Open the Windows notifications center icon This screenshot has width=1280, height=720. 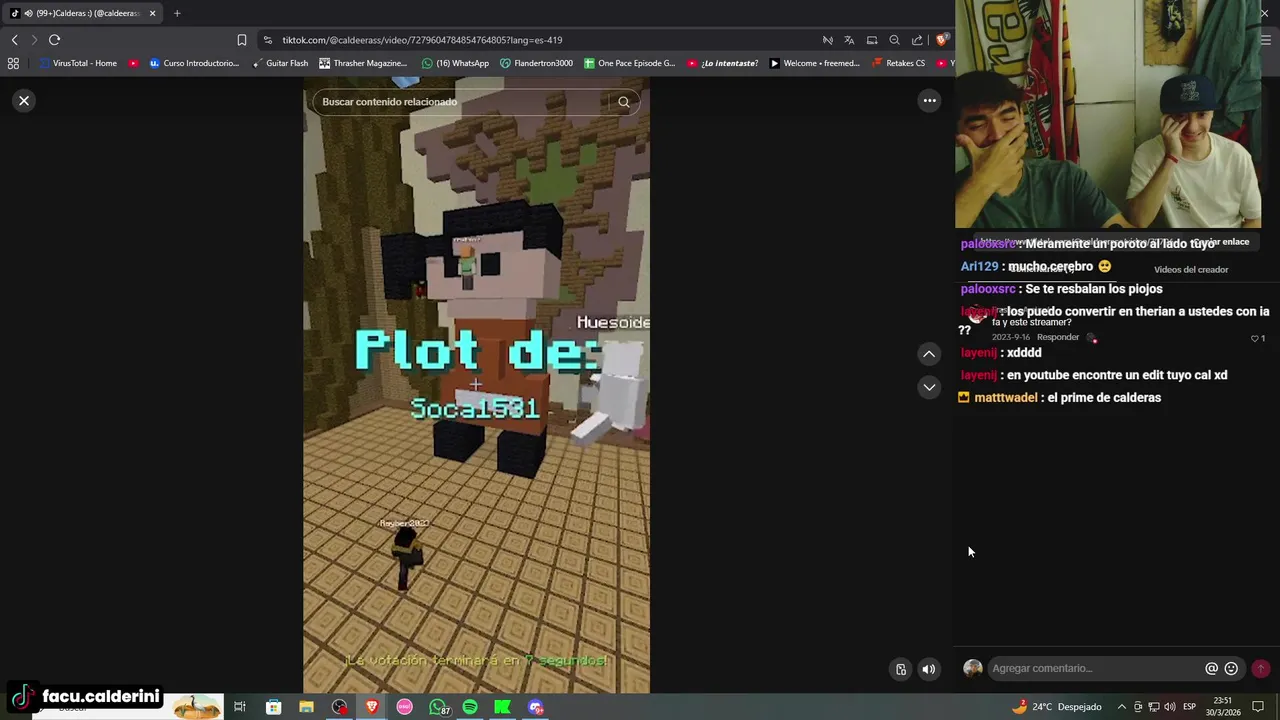1258,707
